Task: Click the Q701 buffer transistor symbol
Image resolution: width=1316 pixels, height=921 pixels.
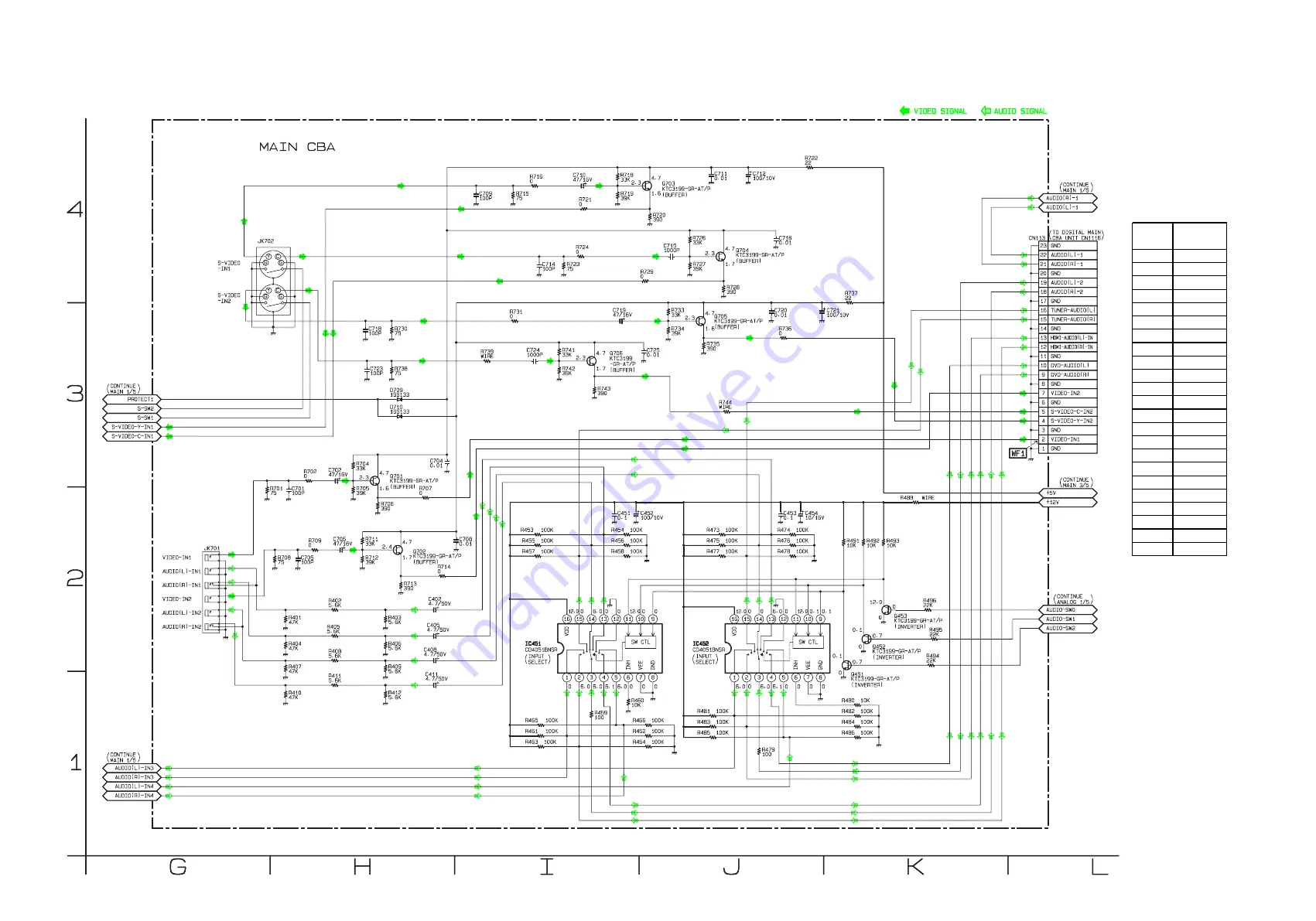Action: click(374, 481)
